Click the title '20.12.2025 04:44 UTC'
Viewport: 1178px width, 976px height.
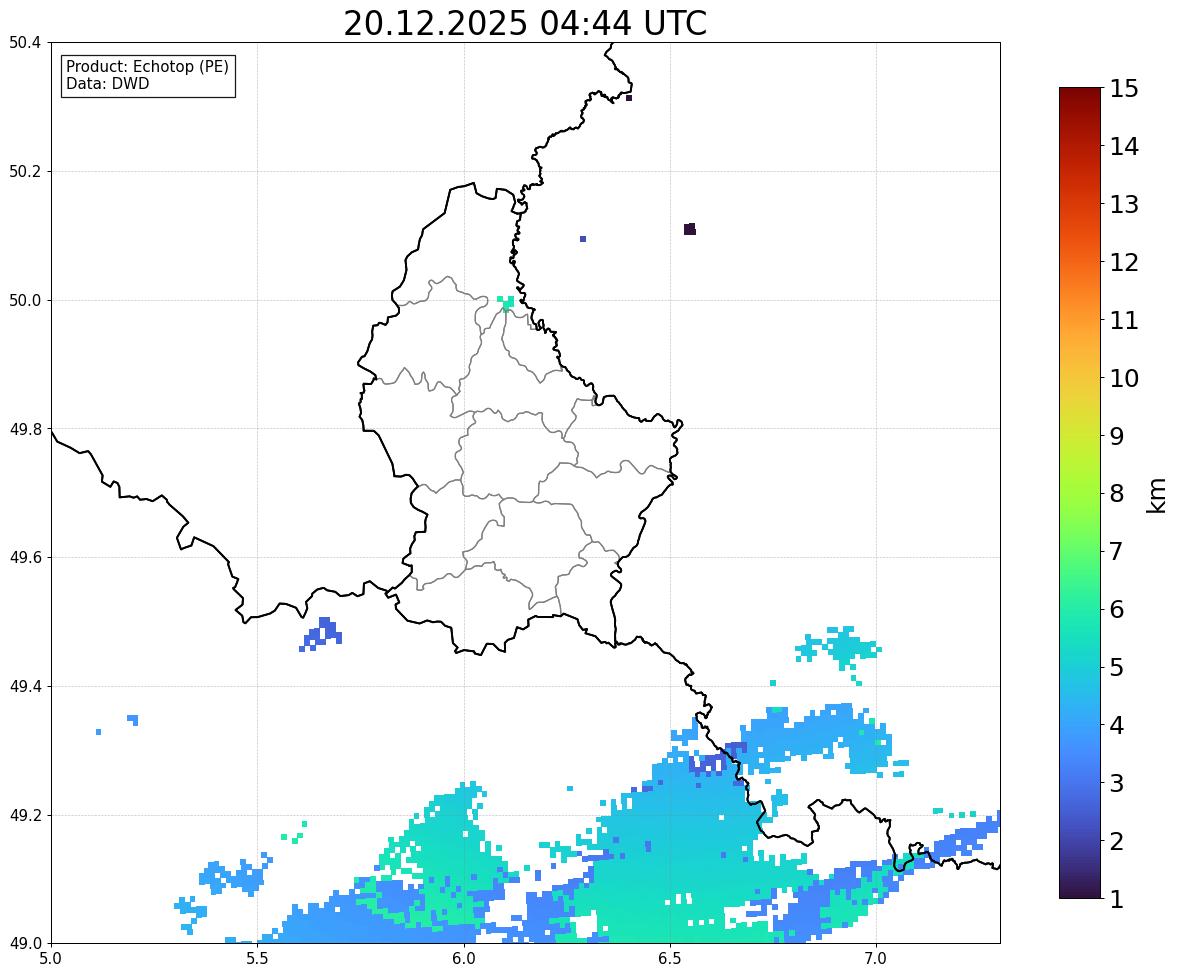click(x=525, y=23)
